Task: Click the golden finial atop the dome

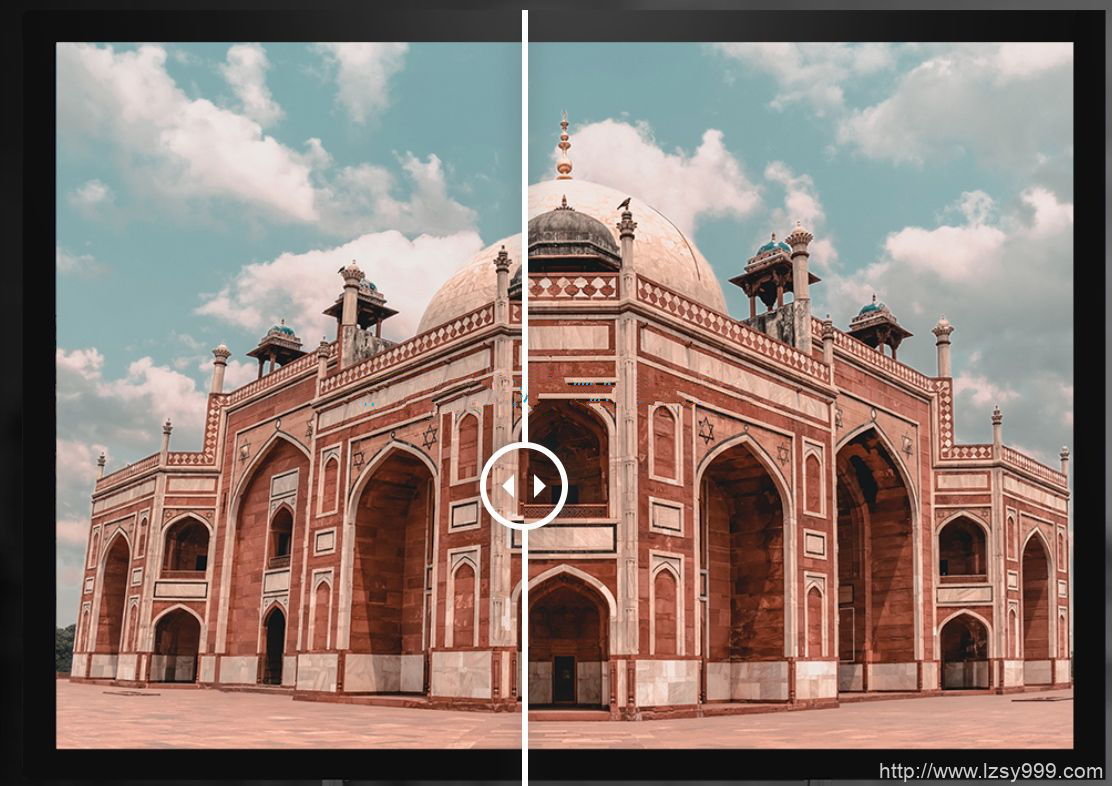Action: tap(564, 147)
